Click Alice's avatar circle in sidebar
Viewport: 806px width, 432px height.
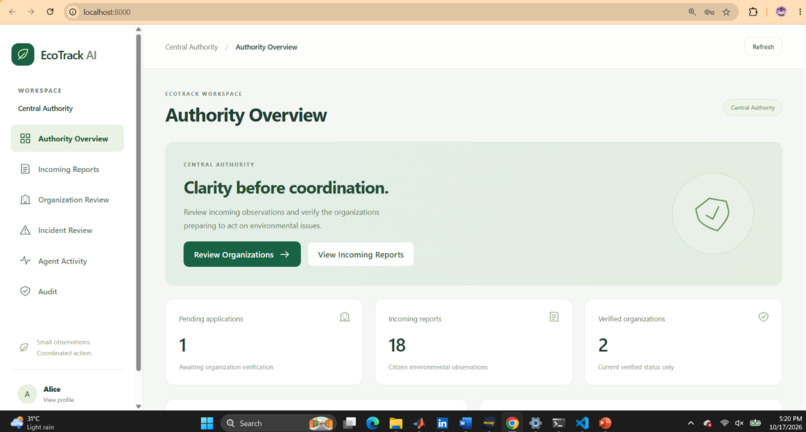click(x=27, y=394)
